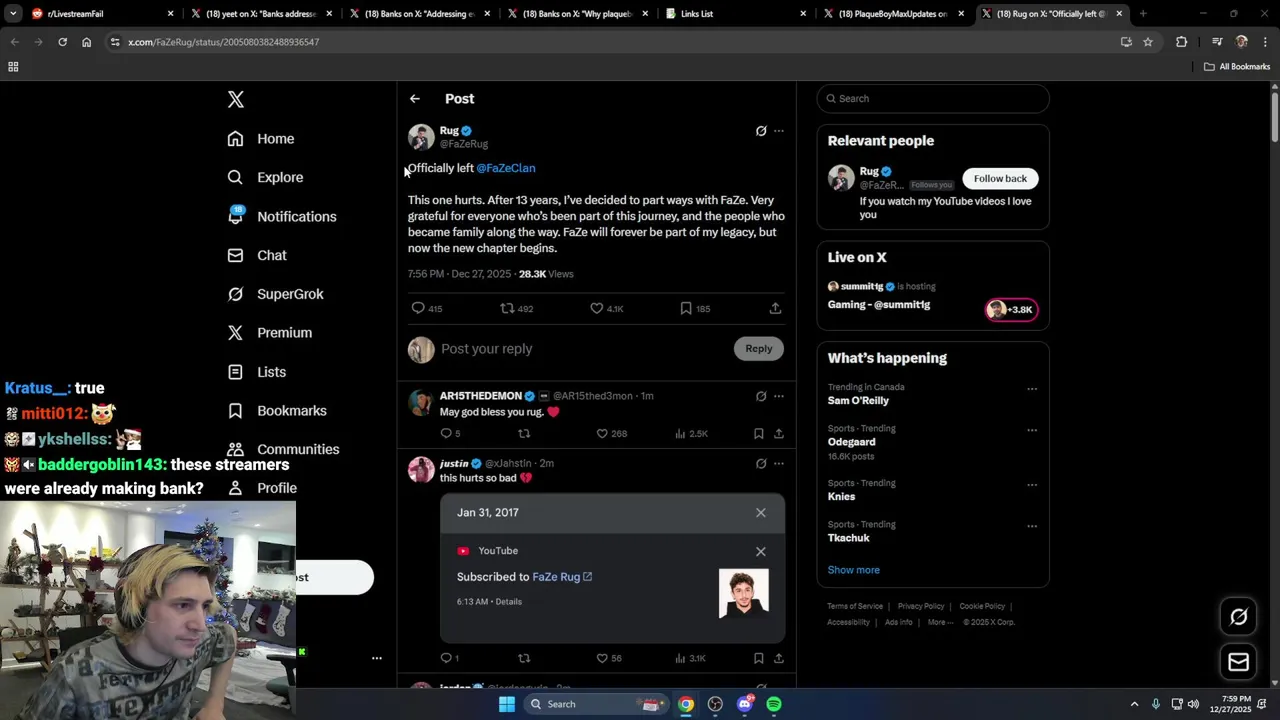Image resolution: width=1280 pixels, height=720 pixels.
Task: Bookmark justin's reply
Action: point(759,658)
